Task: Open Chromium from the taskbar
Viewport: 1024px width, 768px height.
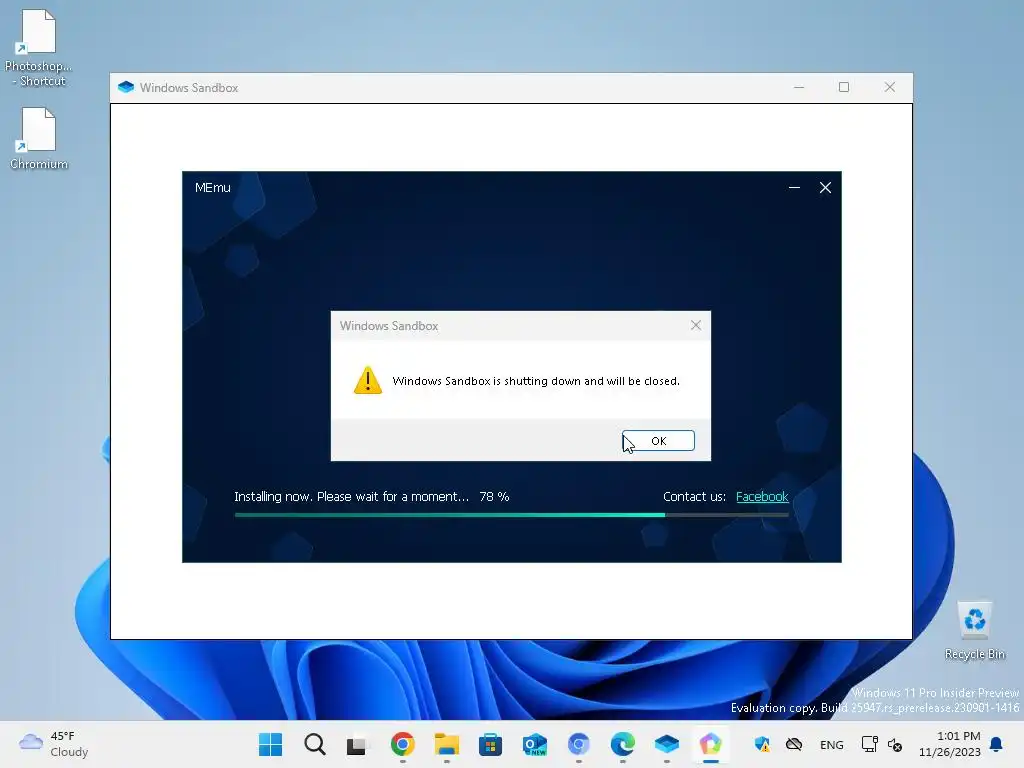Action: 579,744
